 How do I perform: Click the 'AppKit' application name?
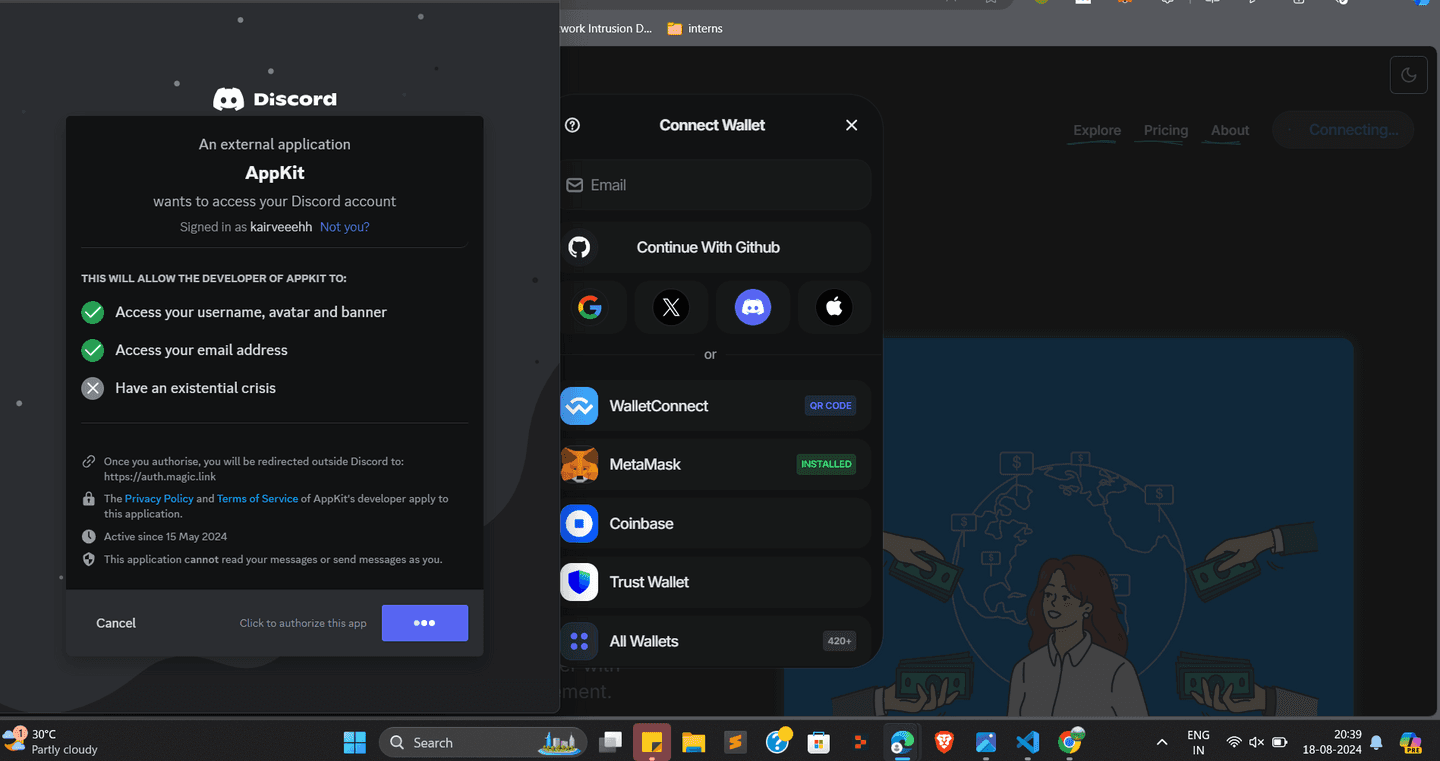[275, 173]
